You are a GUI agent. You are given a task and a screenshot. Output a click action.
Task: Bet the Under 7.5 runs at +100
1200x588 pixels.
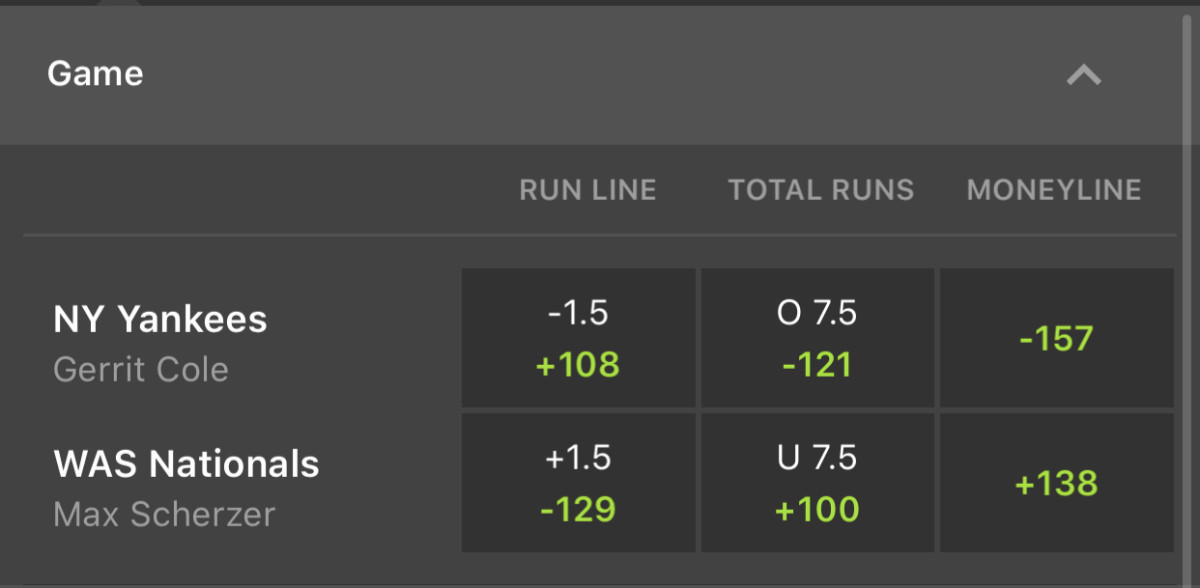817,483
